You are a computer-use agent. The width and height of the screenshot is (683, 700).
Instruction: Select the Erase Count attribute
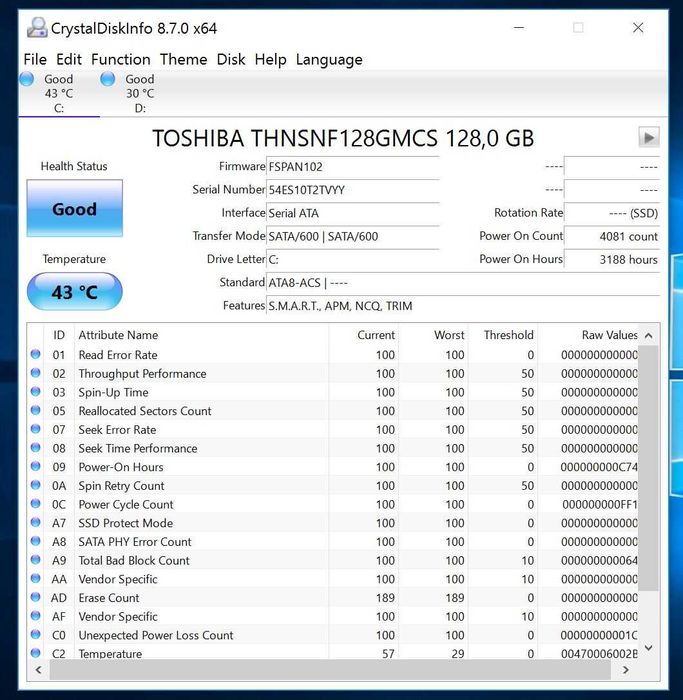(x=109, y=598)
